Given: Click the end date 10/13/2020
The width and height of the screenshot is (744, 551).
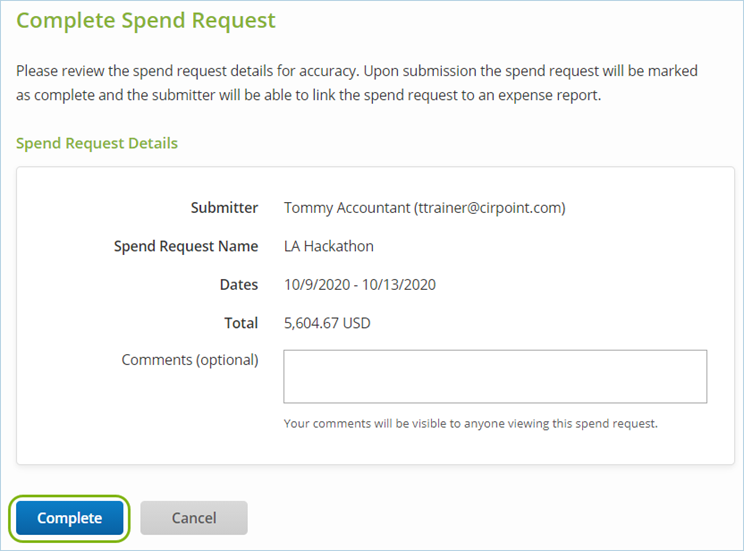Looking at the screenshot, I should pyautogui.click(x=400, y=285).
